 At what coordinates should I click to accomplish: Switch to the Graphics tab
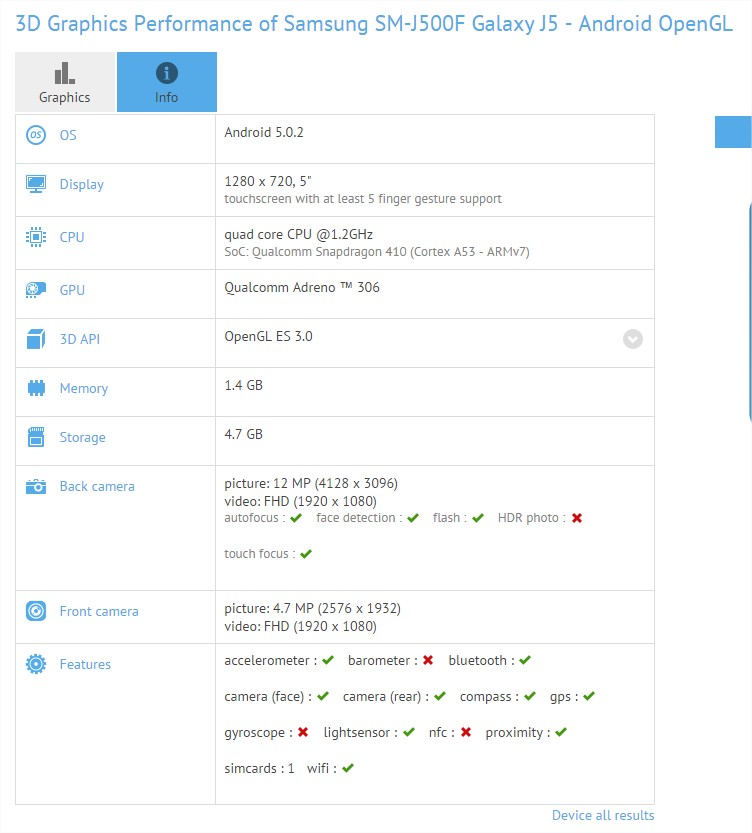click(65, 82)
